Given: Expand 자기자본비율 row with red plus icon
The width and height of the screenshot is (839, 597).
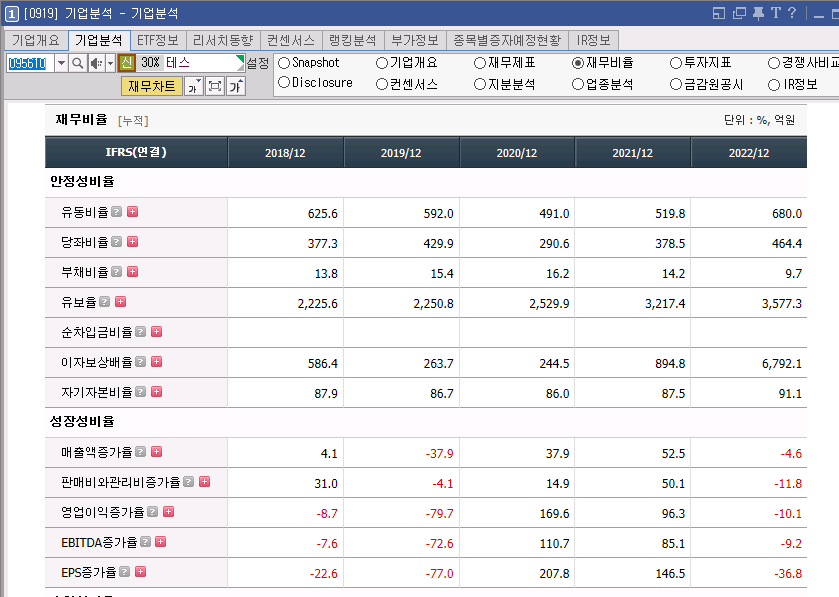Looking at the screenshot, I should pyautogui.click(x=156, y=392).
